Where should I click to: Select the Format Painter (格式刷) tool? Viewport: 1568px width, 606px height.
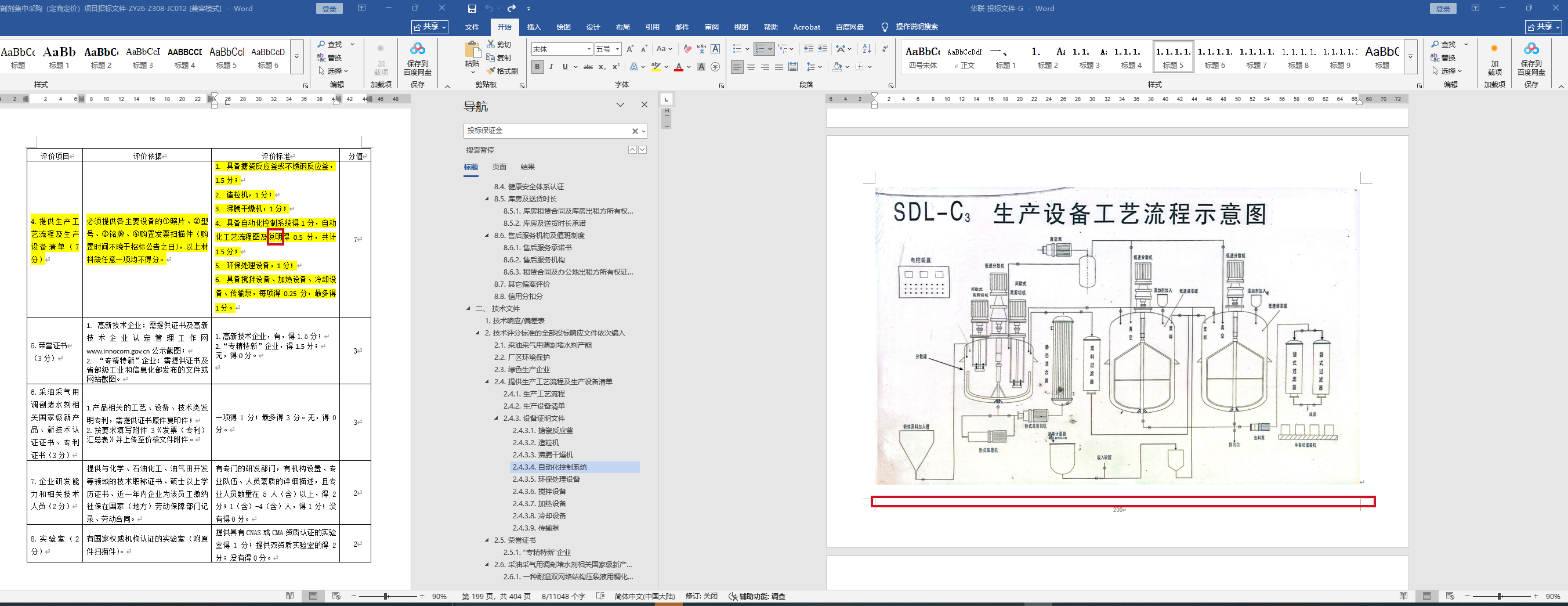click(x=502, y=71)
